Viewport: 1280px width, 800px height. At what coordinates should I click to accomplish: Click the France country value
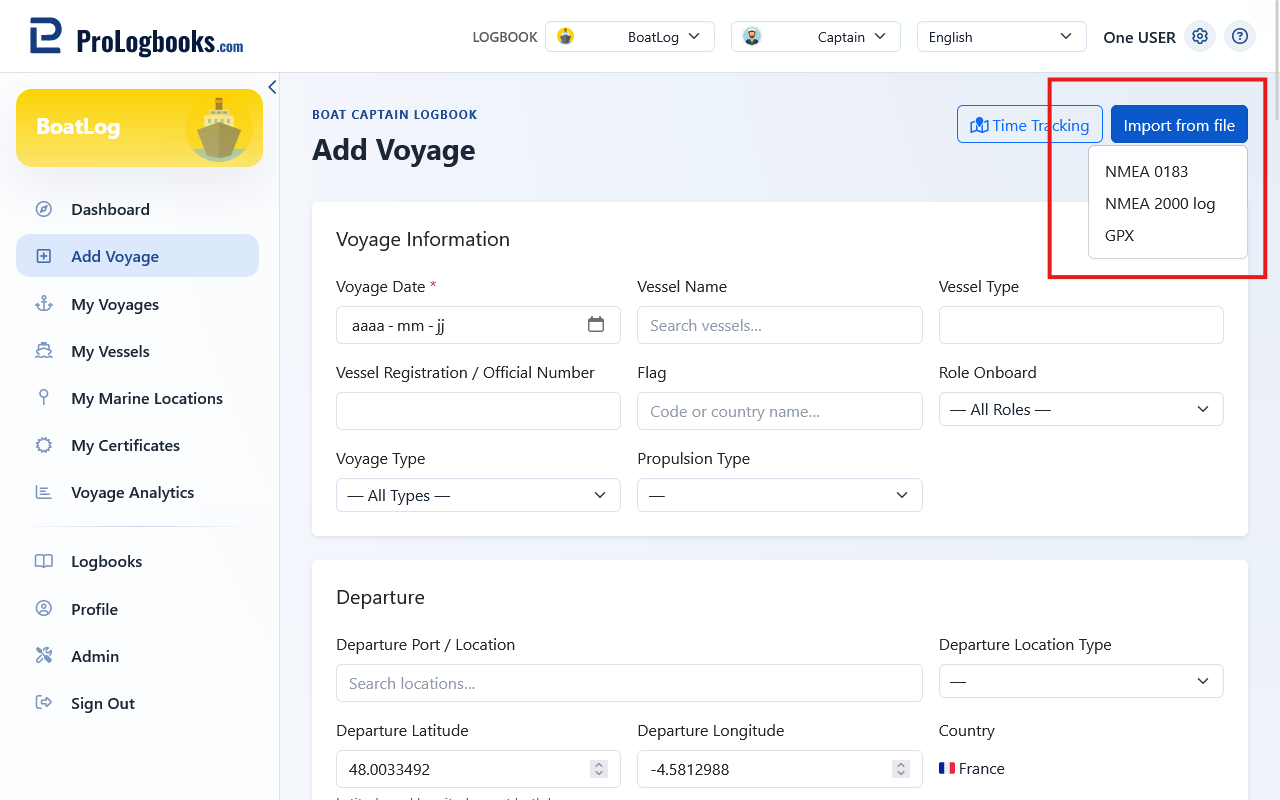[972, 768]
